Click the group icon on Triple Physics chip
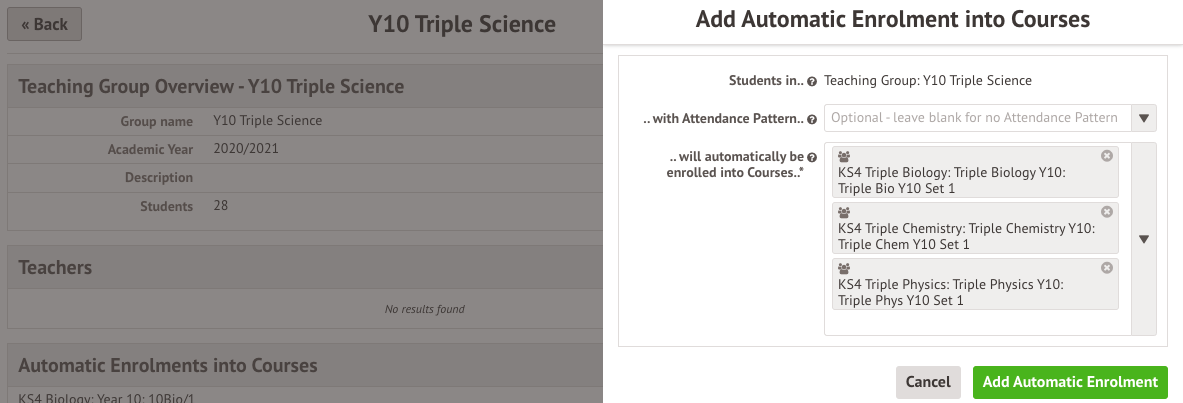The height and width of the screenshot is (403, 1183). point(844,269)
